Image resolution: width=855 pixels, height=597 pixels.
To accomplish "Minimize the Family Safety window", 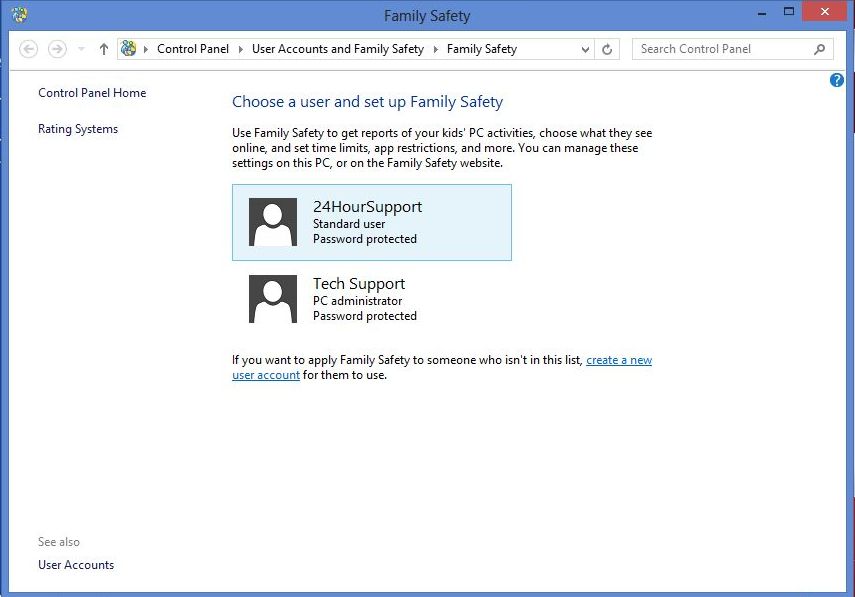I will tap(762, 12).
